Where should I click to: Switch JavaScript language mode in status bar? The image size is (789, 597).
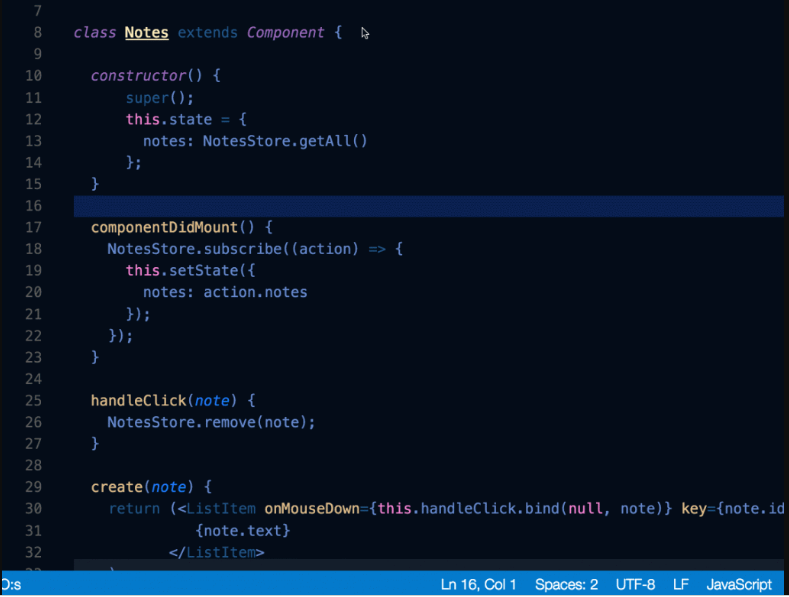click(739, 584)
